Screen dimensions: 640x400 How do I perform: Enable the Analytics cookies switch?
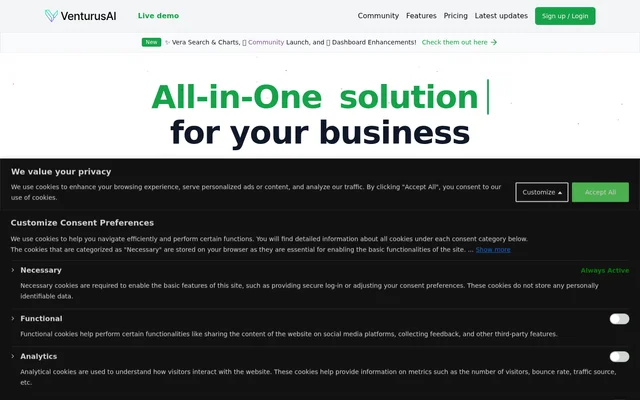619,357
